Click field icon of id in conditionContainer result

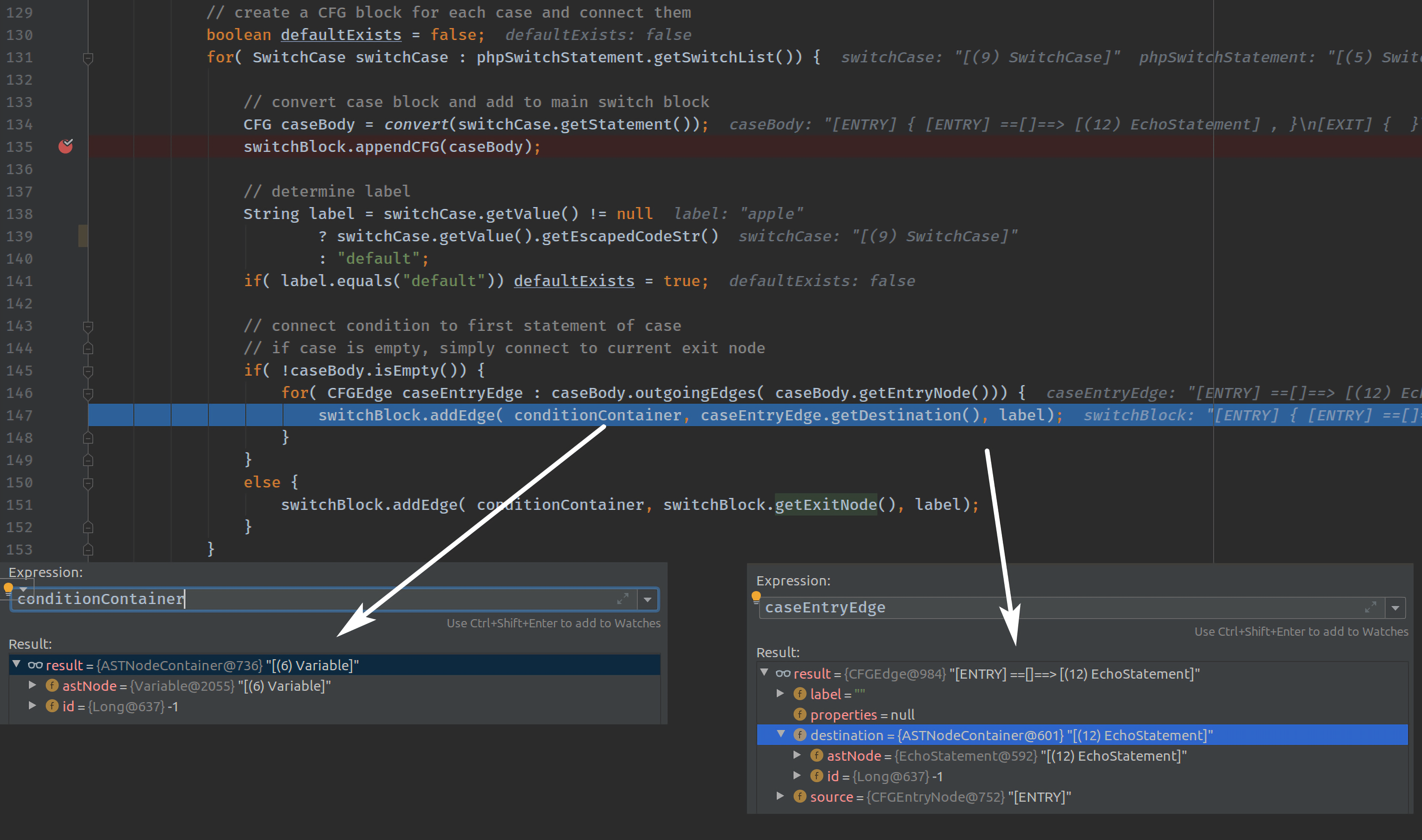tap(52, 706)
